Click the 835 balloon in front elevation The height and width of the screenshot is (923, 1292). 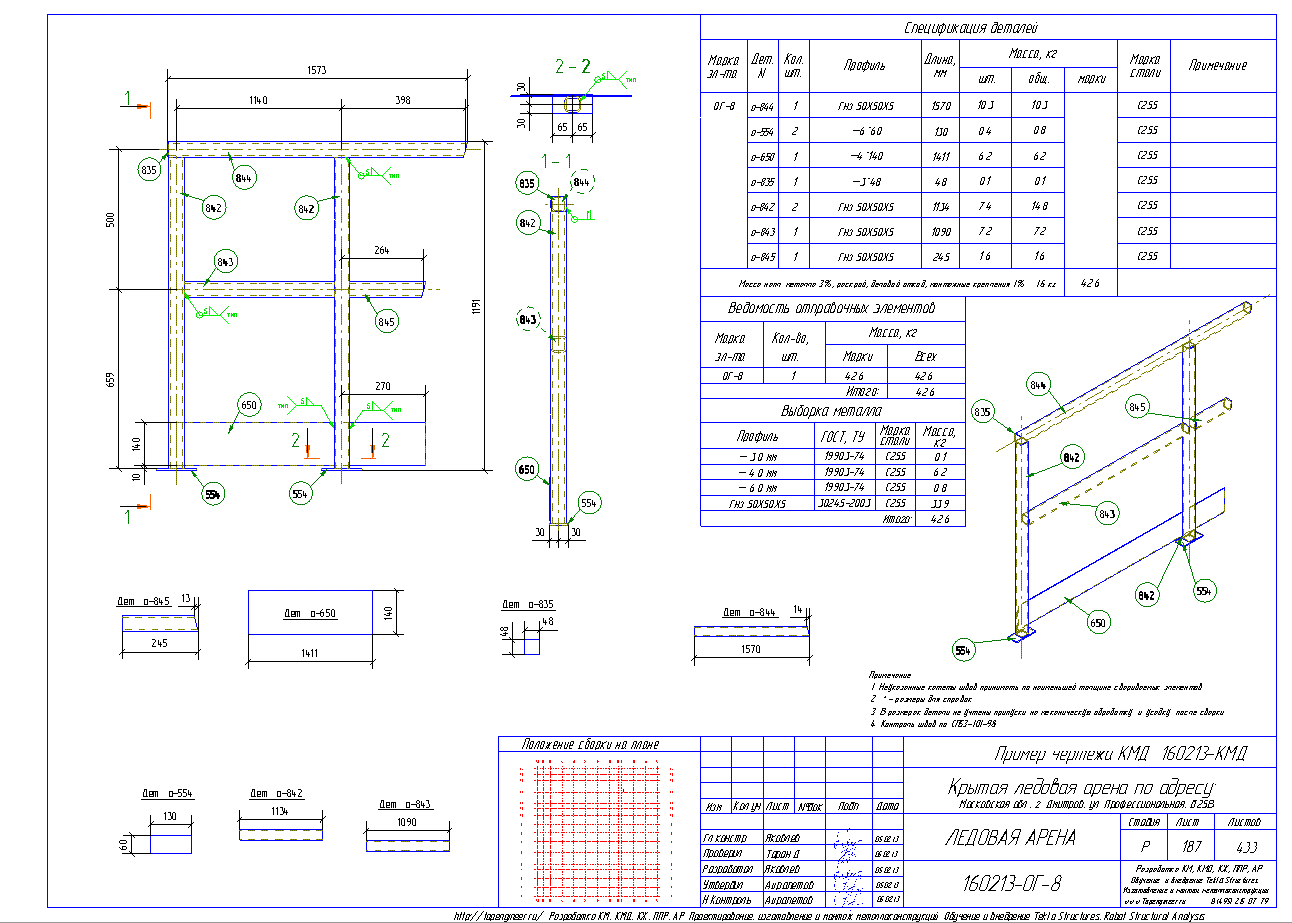tap(150, 170)
